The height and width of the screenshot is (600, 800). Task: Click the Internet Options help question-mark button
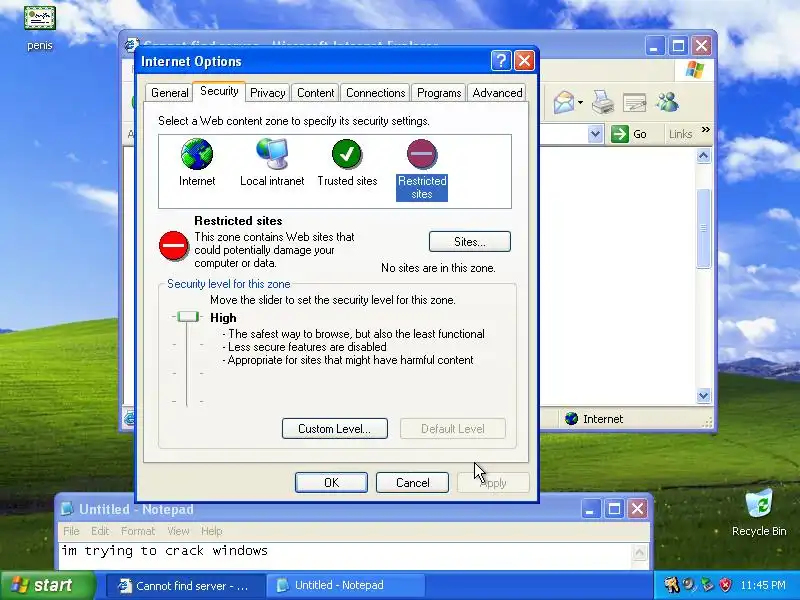pos(501,61)
